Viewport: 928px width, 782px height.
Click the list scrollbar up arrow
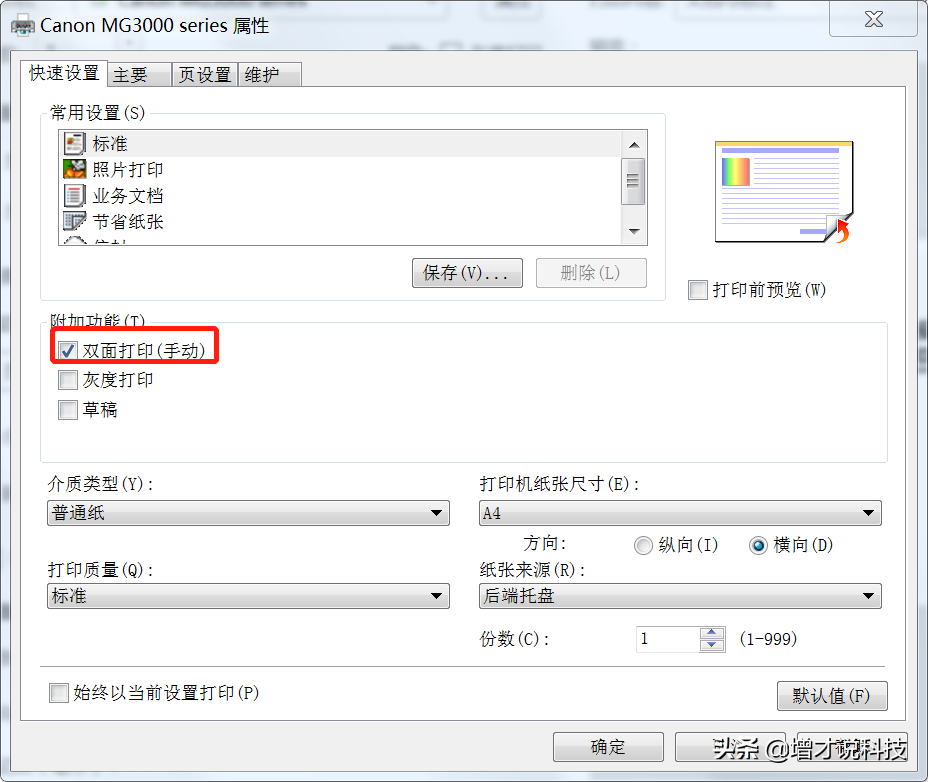pyautogui.click(x=634, y=145)
